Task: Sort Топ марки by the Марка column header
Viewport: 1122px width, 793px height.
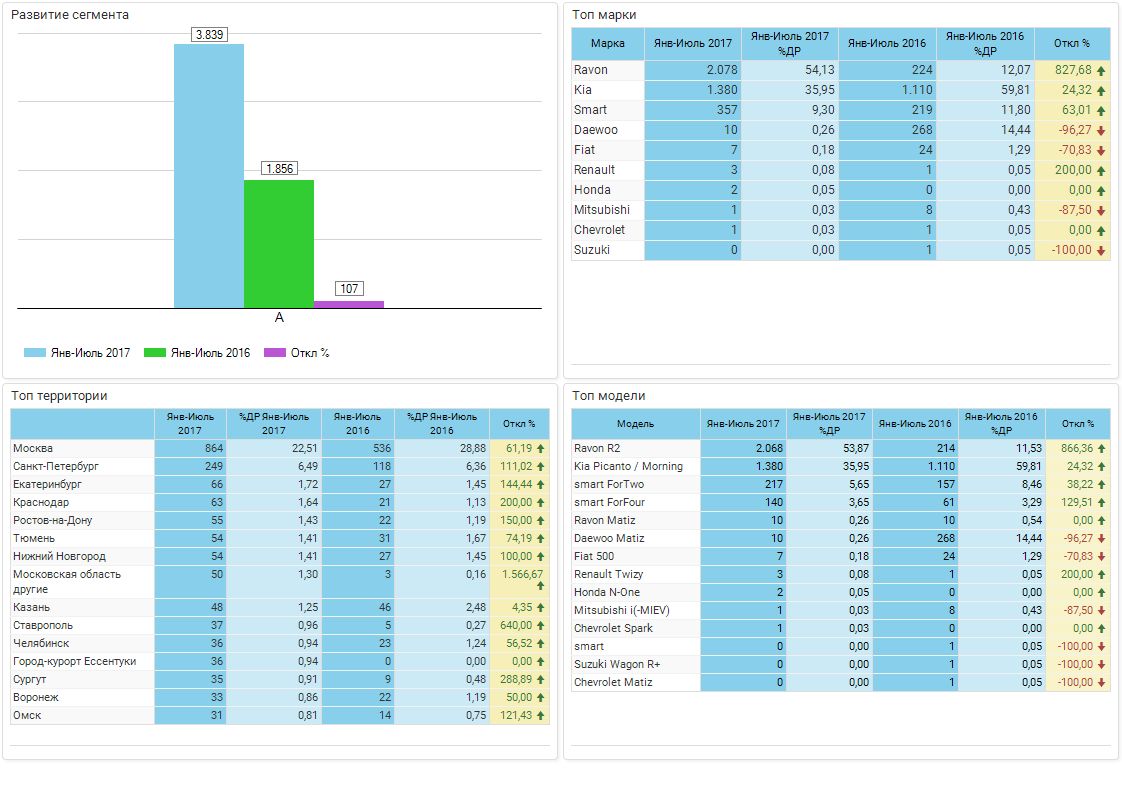Action: point(608,44)
